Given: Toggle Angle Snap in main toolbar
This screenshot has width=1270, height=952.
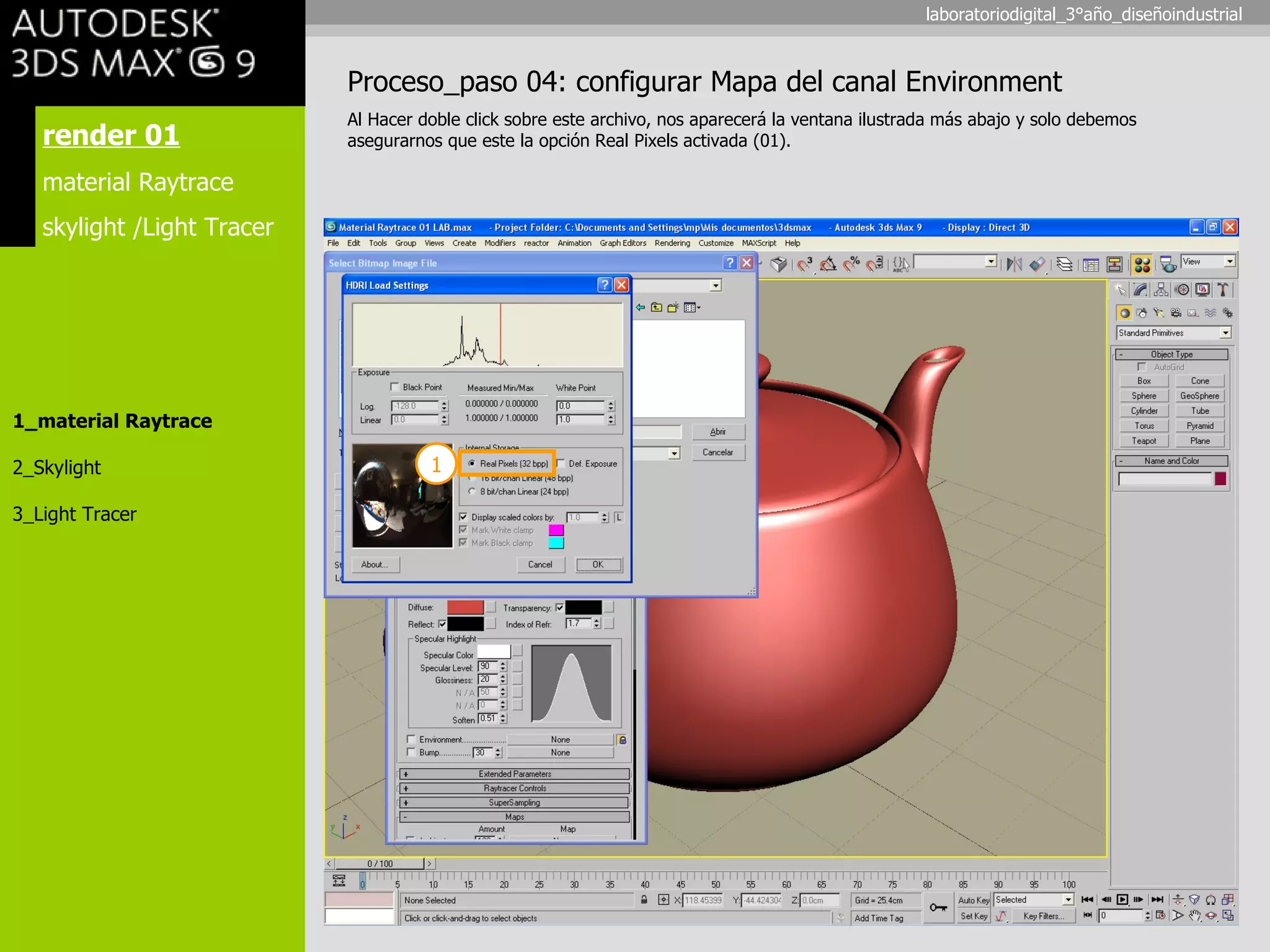Looking at the screenshot, I should tap(828, 265).
